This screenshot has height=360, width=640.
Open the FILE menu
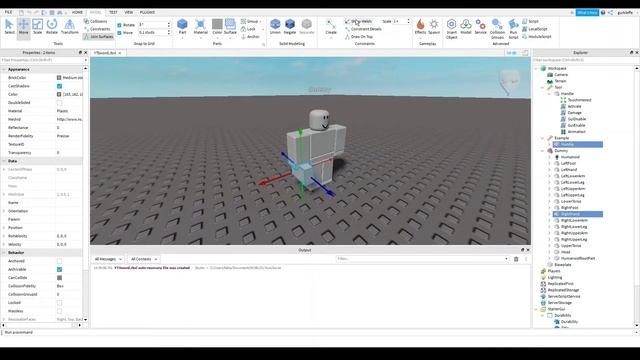(x=8, y=12)
